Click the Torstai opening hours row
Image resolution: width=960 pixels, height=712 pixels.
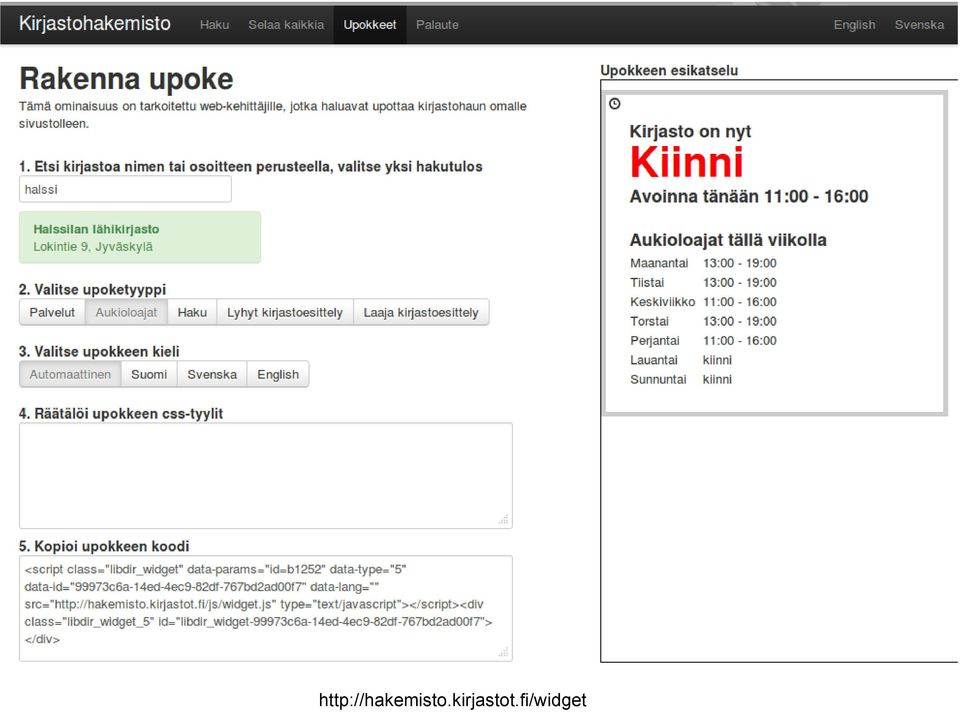(x=703, y=321)
